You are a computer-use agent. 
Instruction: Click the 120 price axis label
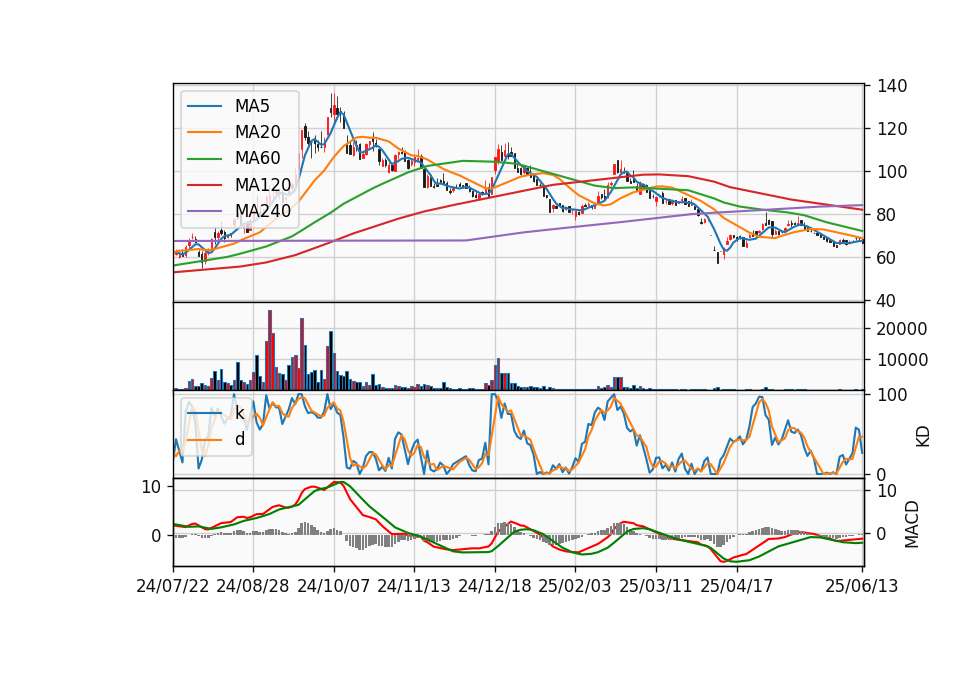[x=892, y=129]
